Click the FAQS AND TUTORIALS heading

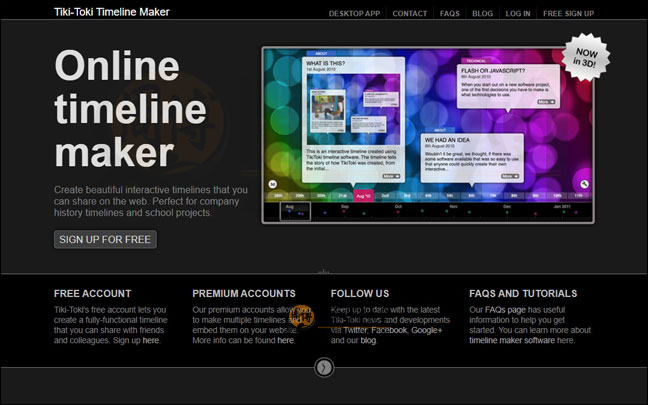pos(523,293)
